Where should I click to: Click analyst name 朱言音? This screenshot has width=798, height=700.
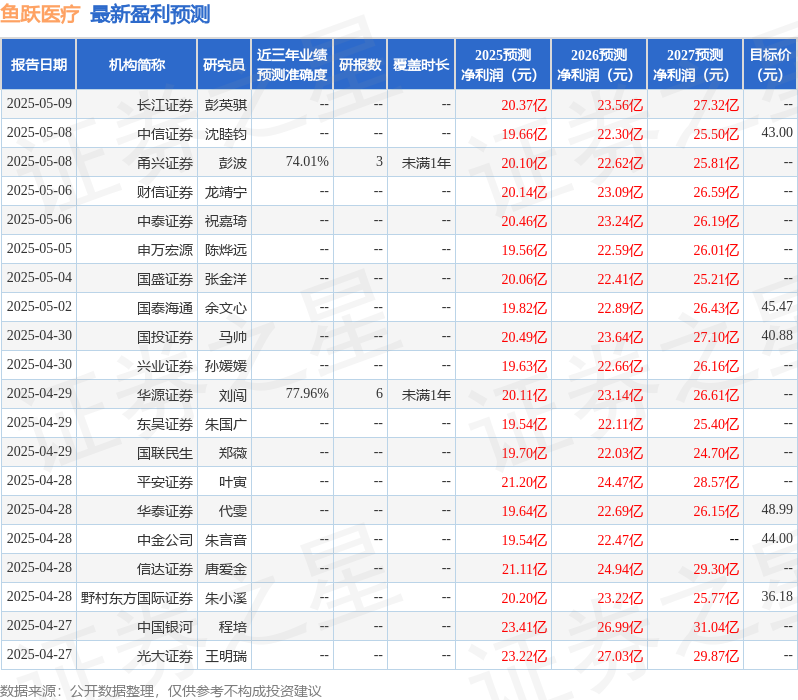tap(226, 541)
